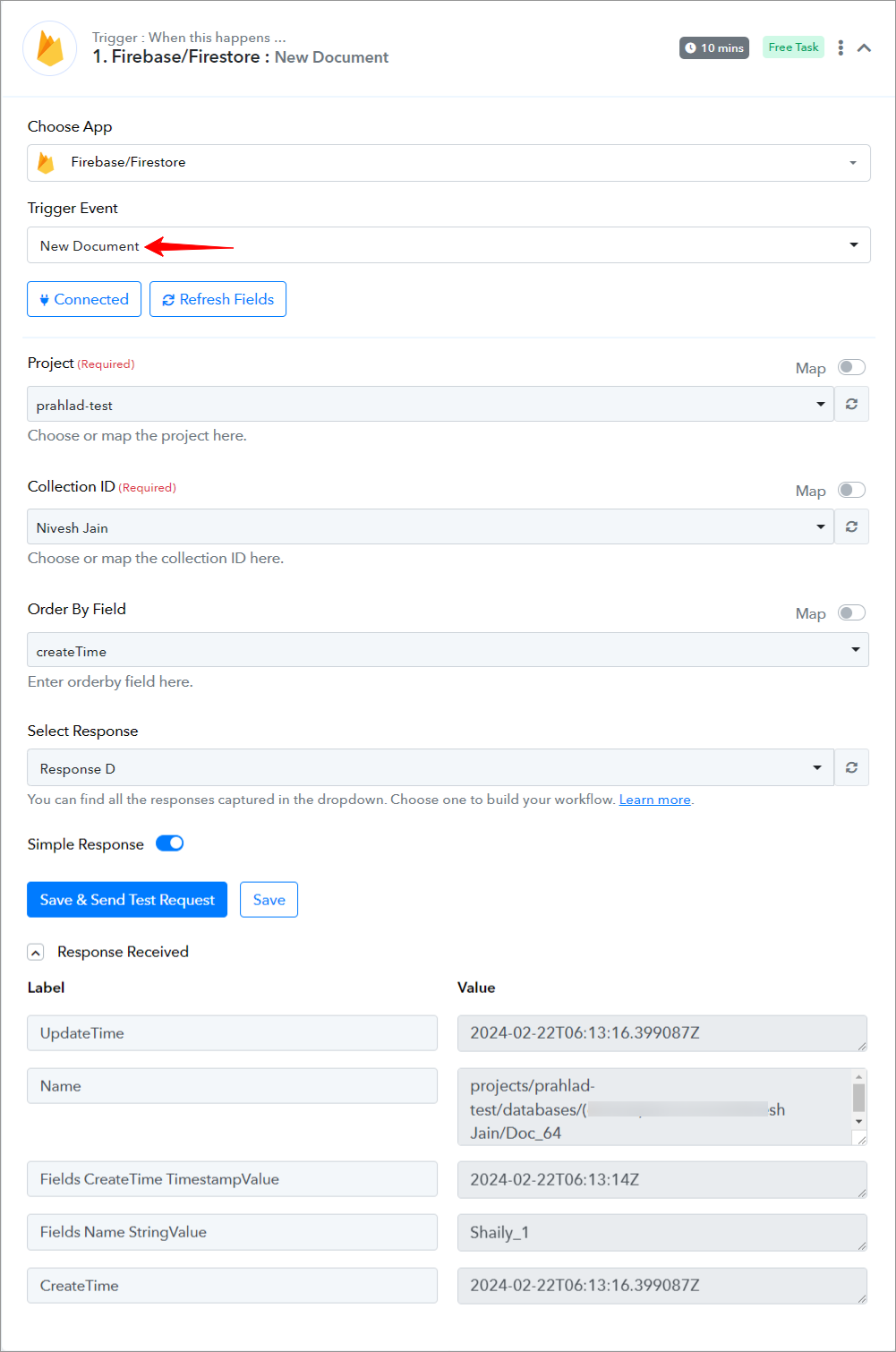The width and height of the screenshot is (896, 1352).
Task: Click the Firebase logo icon in header
Action: 50,48
